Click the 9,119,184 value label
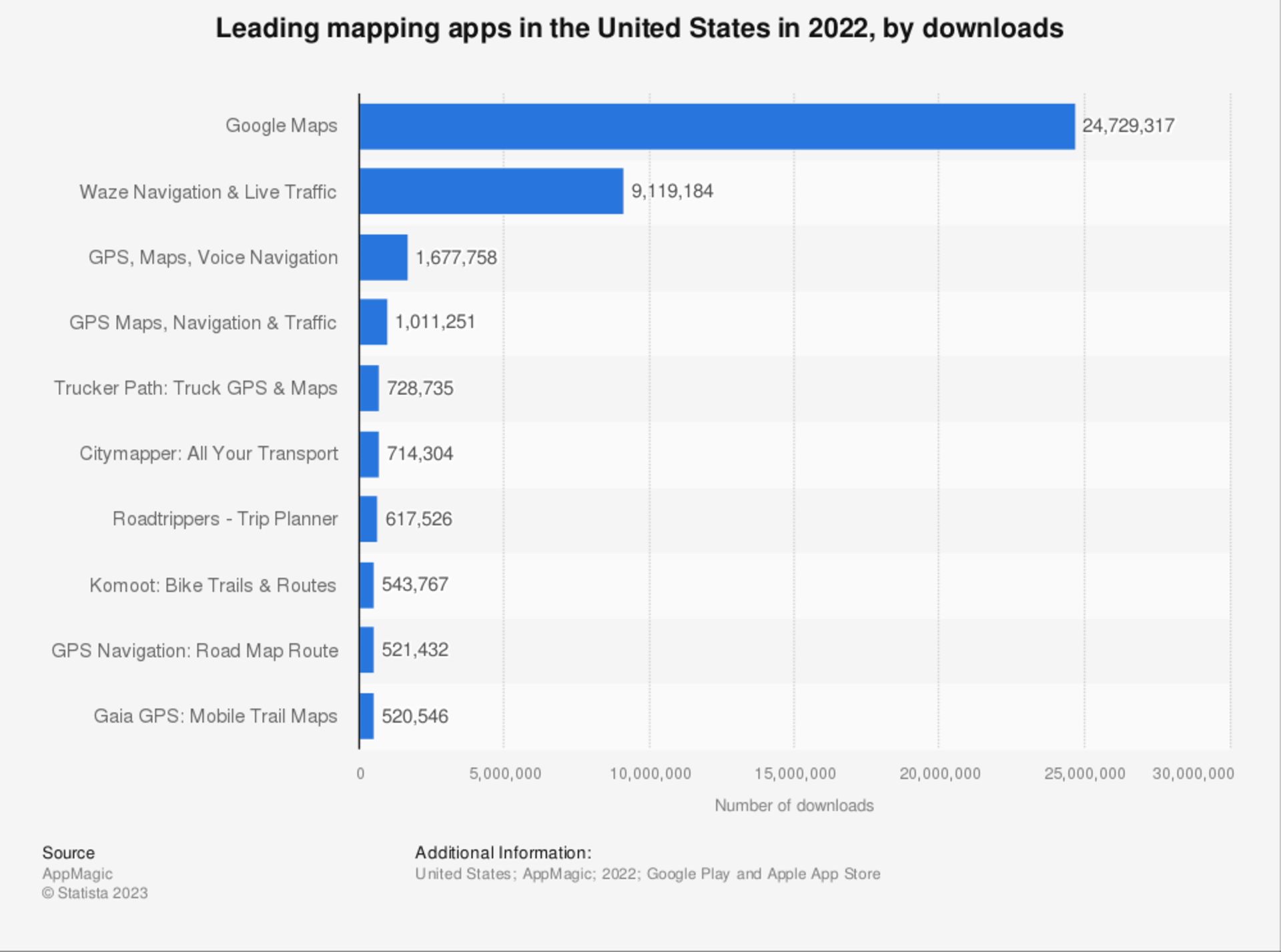 [673, 191]
